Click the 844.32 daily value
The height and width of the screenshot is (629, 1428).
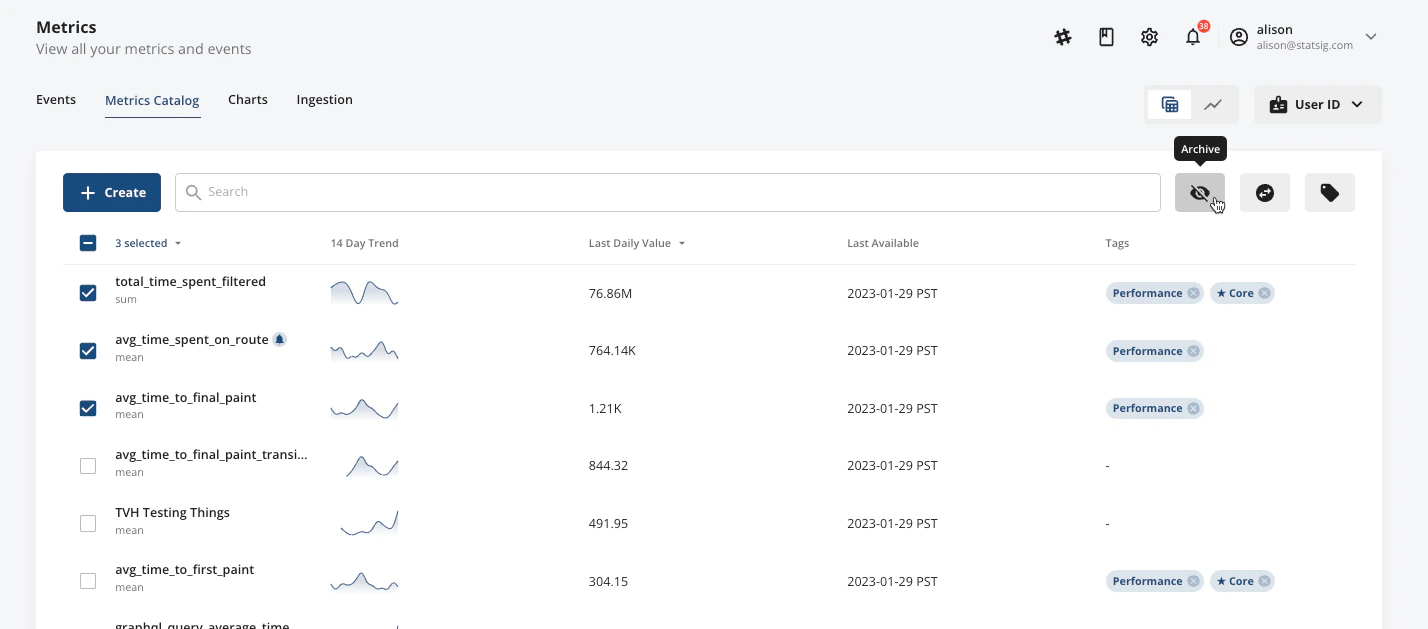pyautogui.click(x=608, y=466)
